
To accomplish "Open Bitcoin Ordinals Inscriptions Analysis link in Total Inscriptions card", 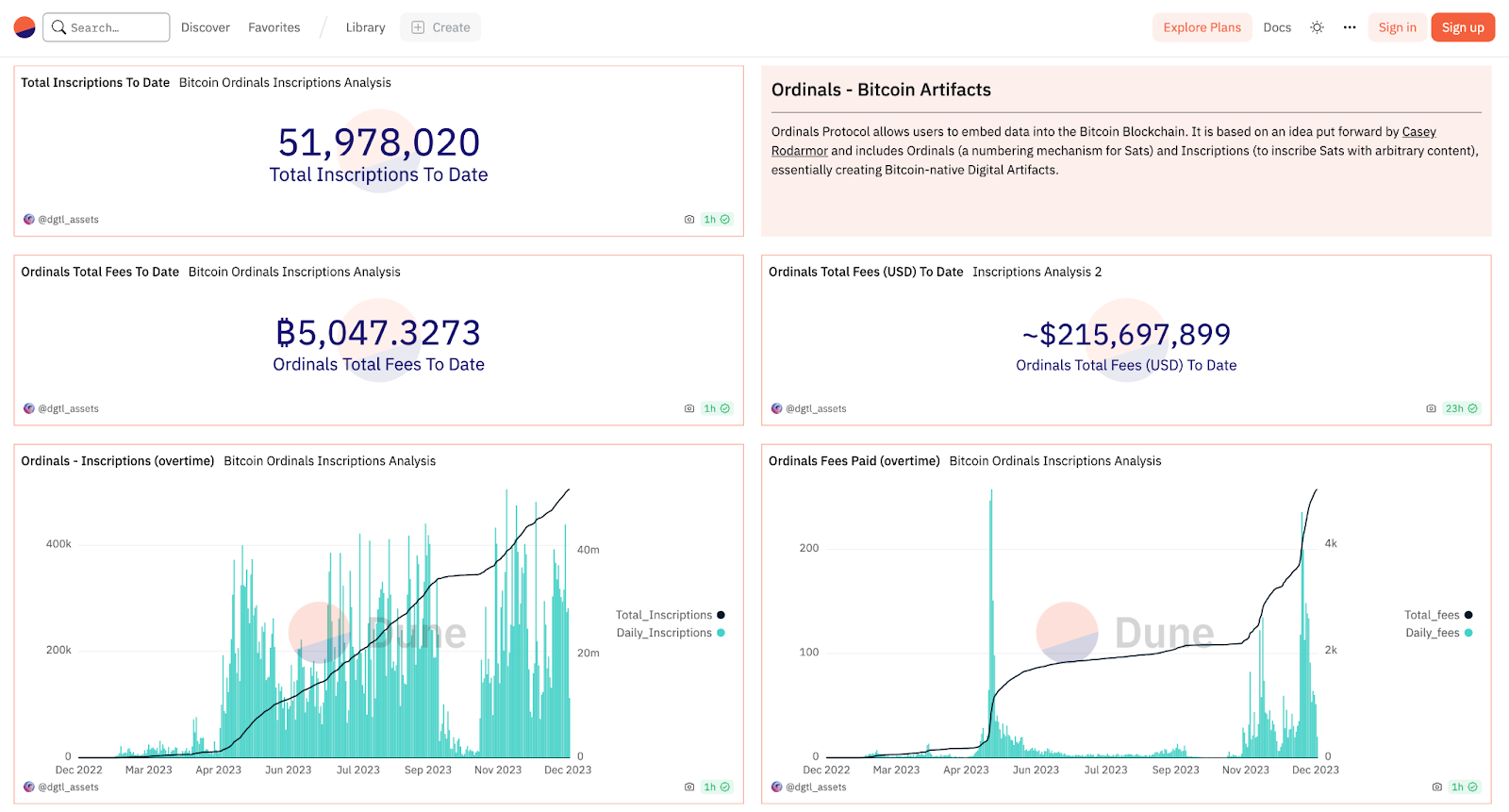I will 285,83.
